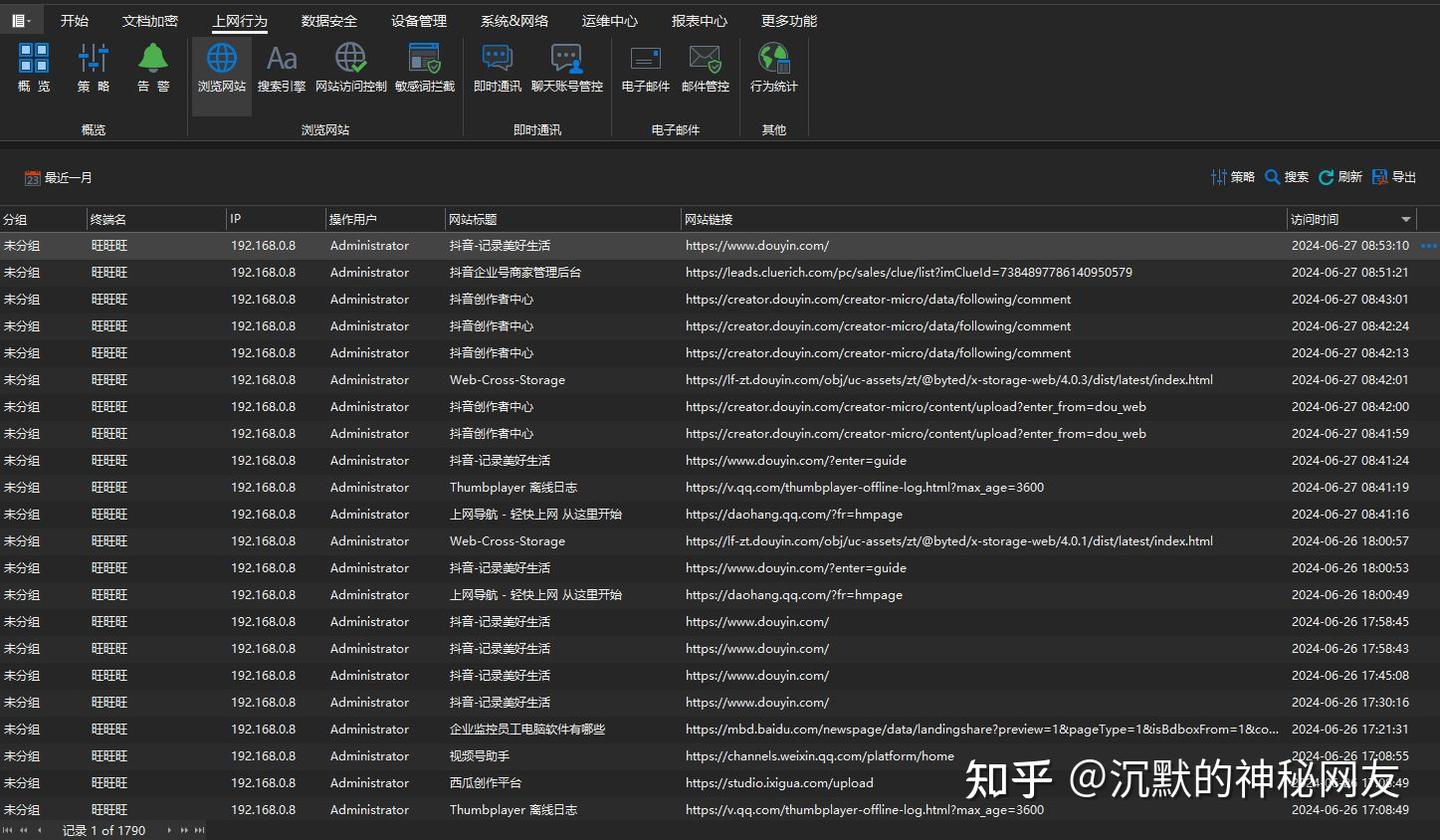Sort by the 终端名 column header
This screenshot has height=840, width=1440.
coord(156,220)
